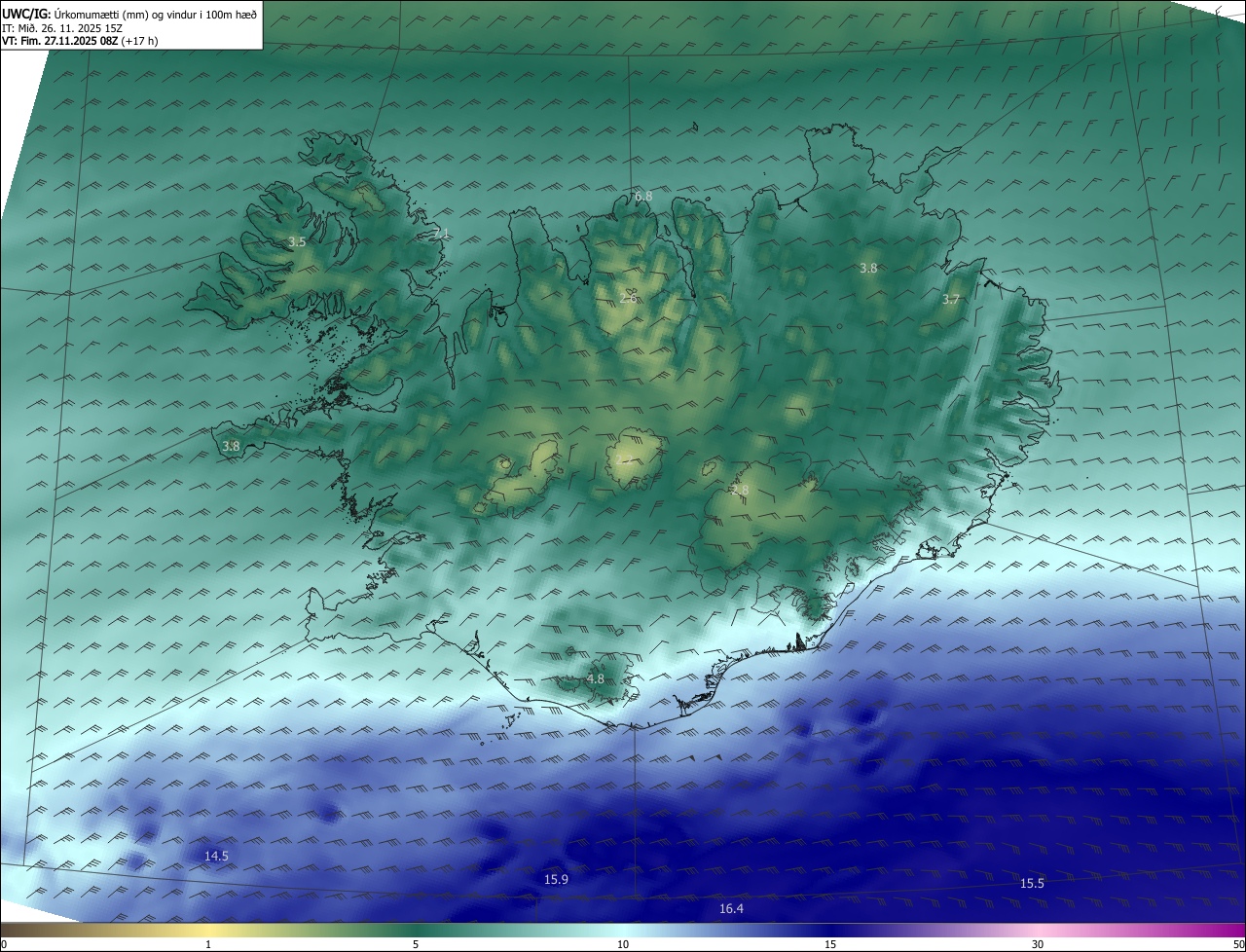Click the 6.8 value on the map

point(643,197)
